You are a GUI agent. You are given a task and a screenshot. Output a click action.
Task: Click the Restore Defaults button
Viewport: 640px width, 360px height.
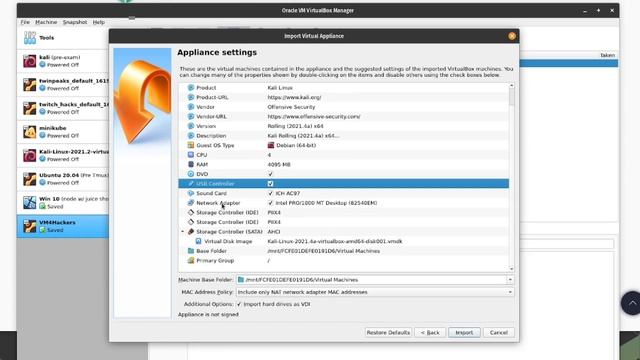388,333
